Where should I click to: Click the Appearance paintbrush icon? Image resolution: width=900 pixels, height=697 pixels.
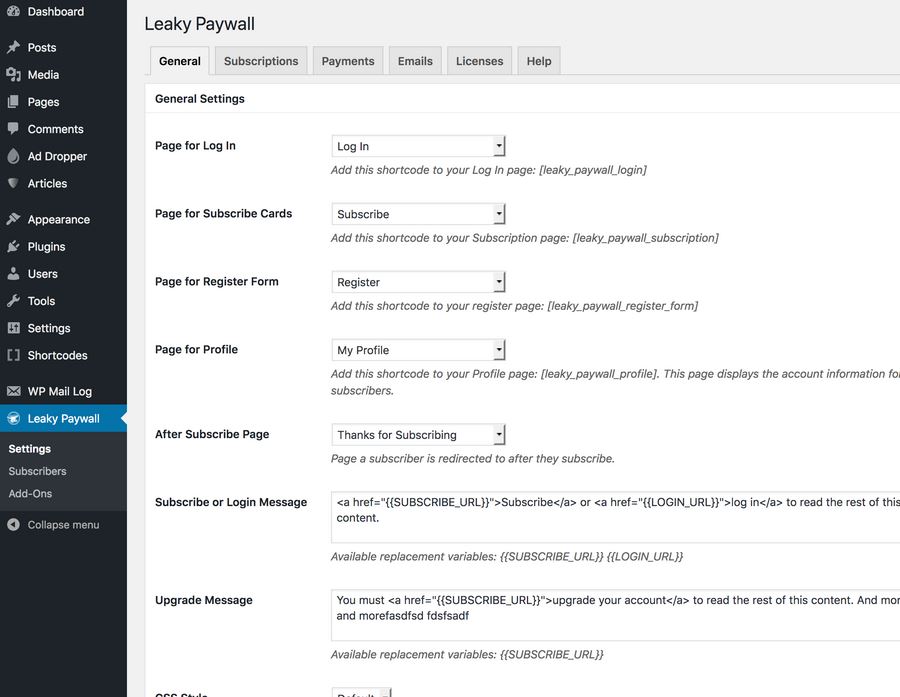(x=13, y=219)
